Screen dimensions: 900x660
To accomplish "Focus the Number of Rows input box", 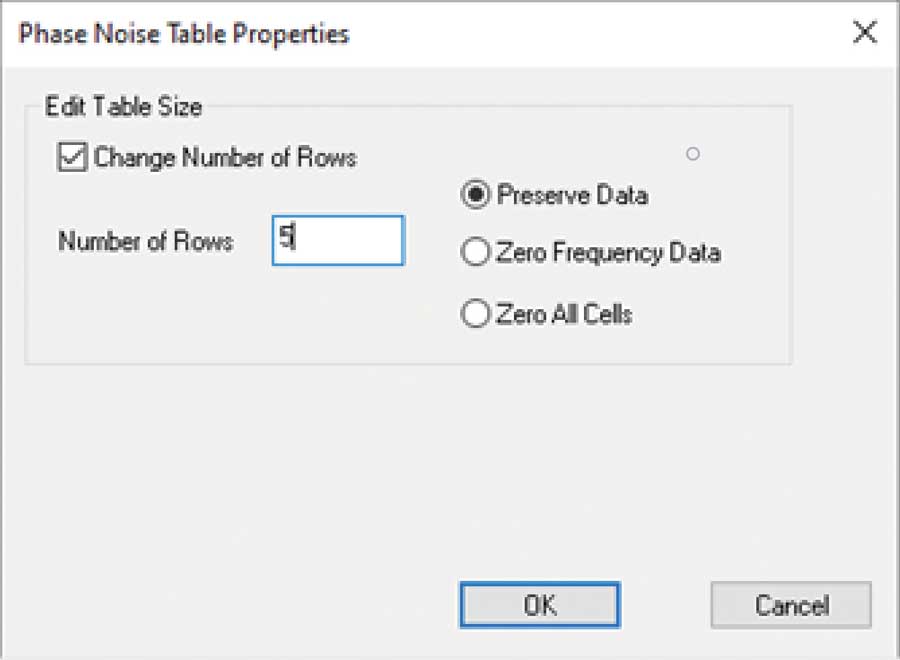I will tap(338, 240).
